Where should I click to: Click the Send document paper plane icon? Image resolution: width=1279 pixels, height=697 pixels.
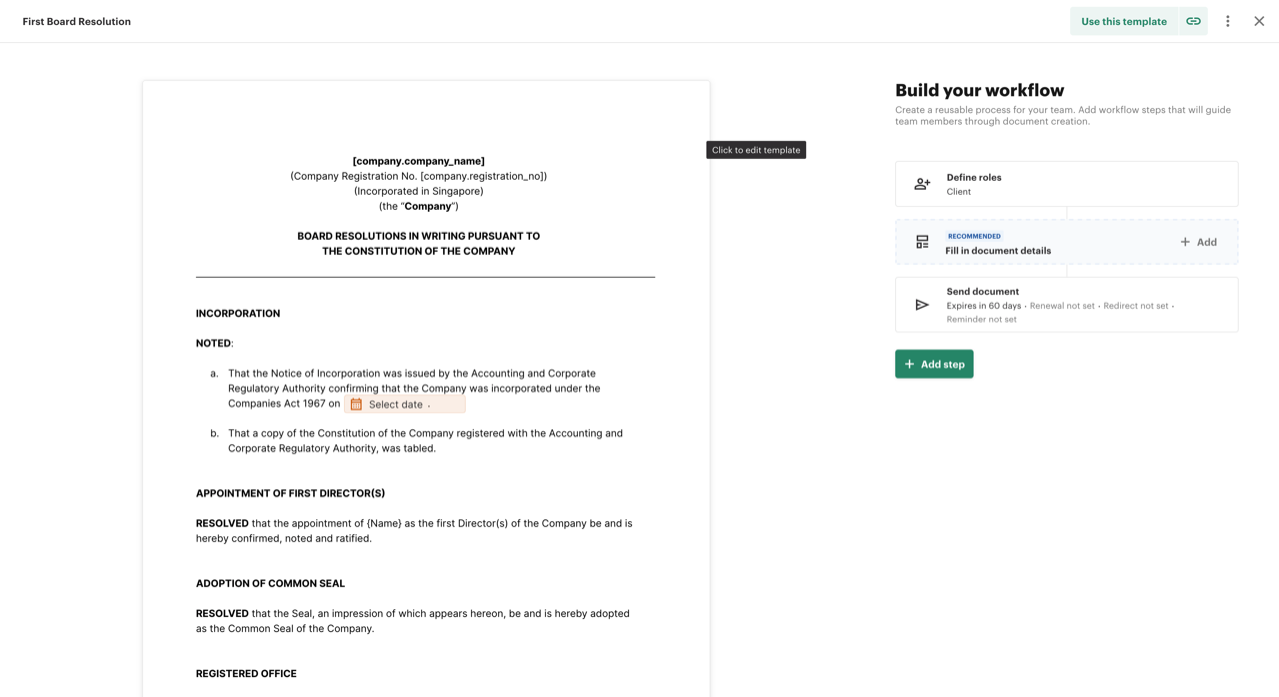(922, 305)
